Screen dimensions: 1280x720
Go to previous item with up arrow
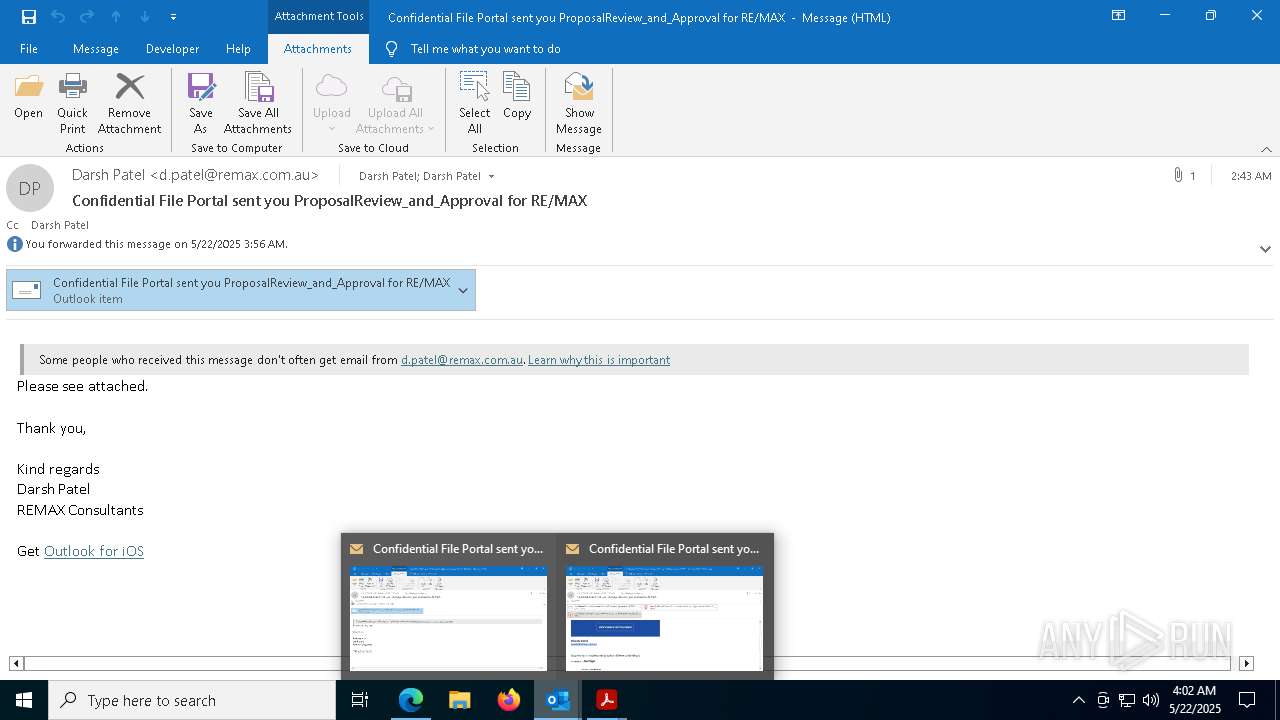[x=116, y=17]
